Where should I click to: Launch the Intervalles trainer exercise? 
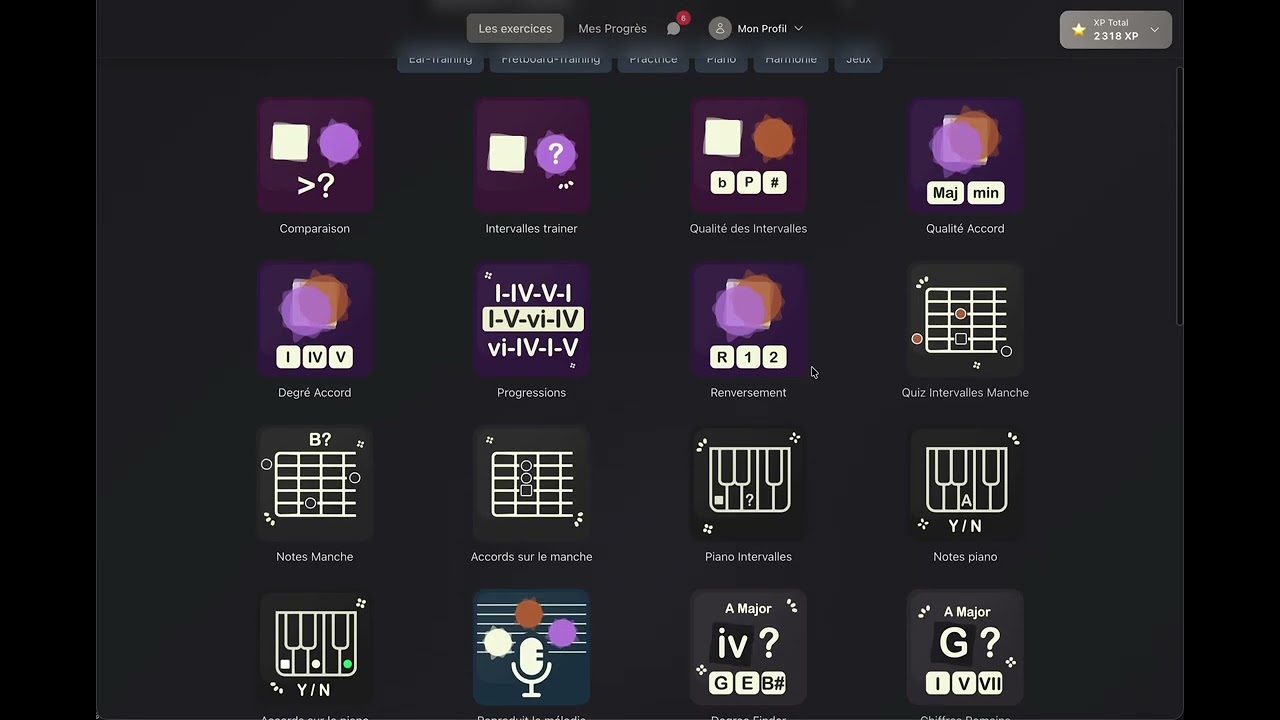coord(531,156)
